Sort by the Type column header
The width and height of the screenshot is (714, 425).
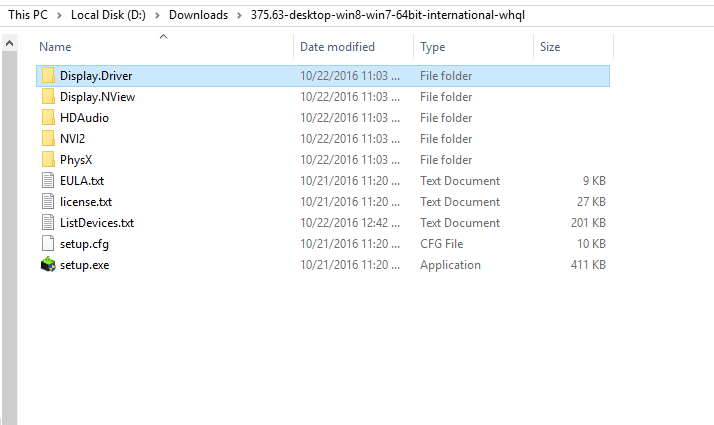pos(474,46)
